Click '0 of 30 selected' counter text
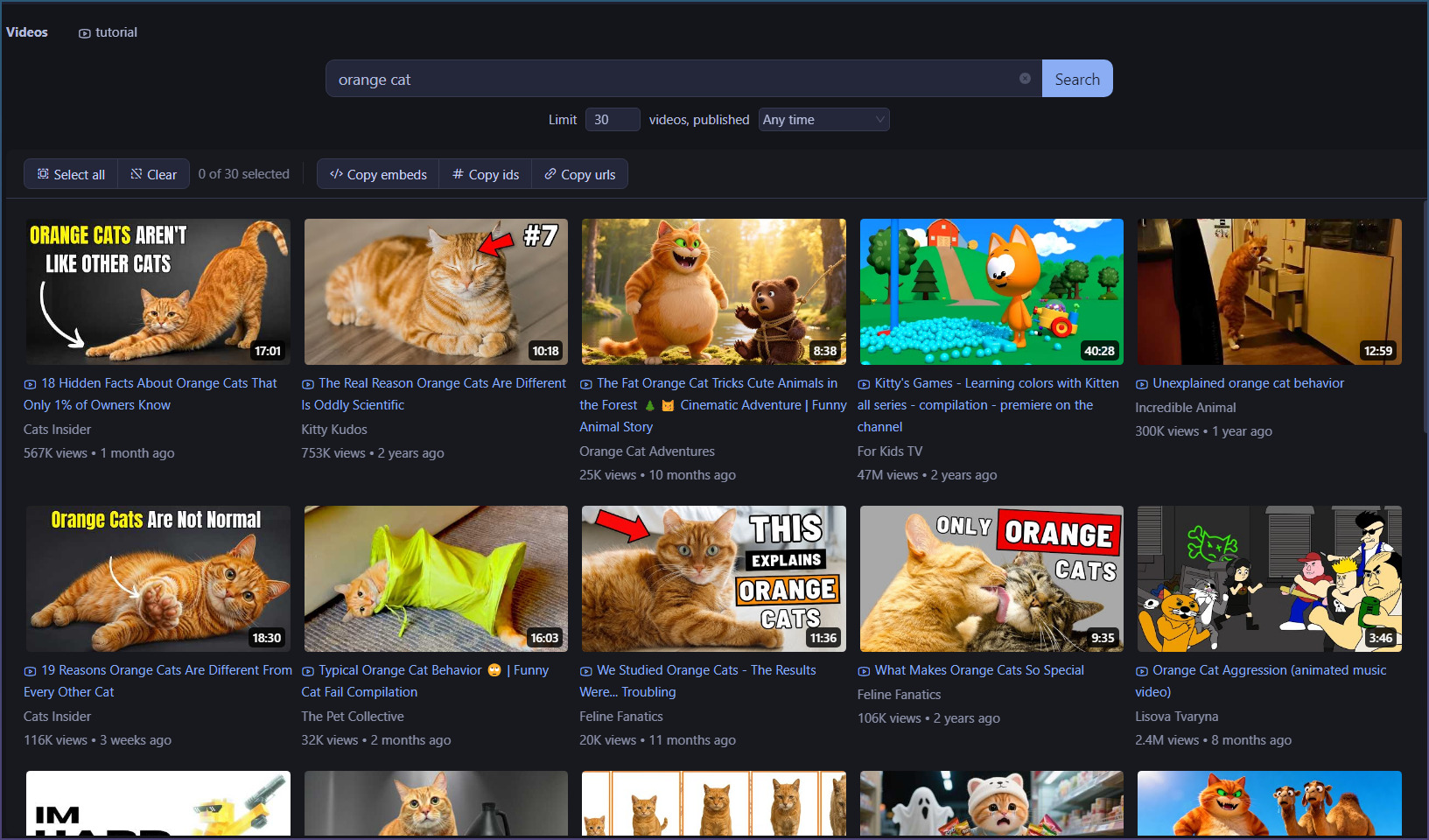 [x=244, y=174]
